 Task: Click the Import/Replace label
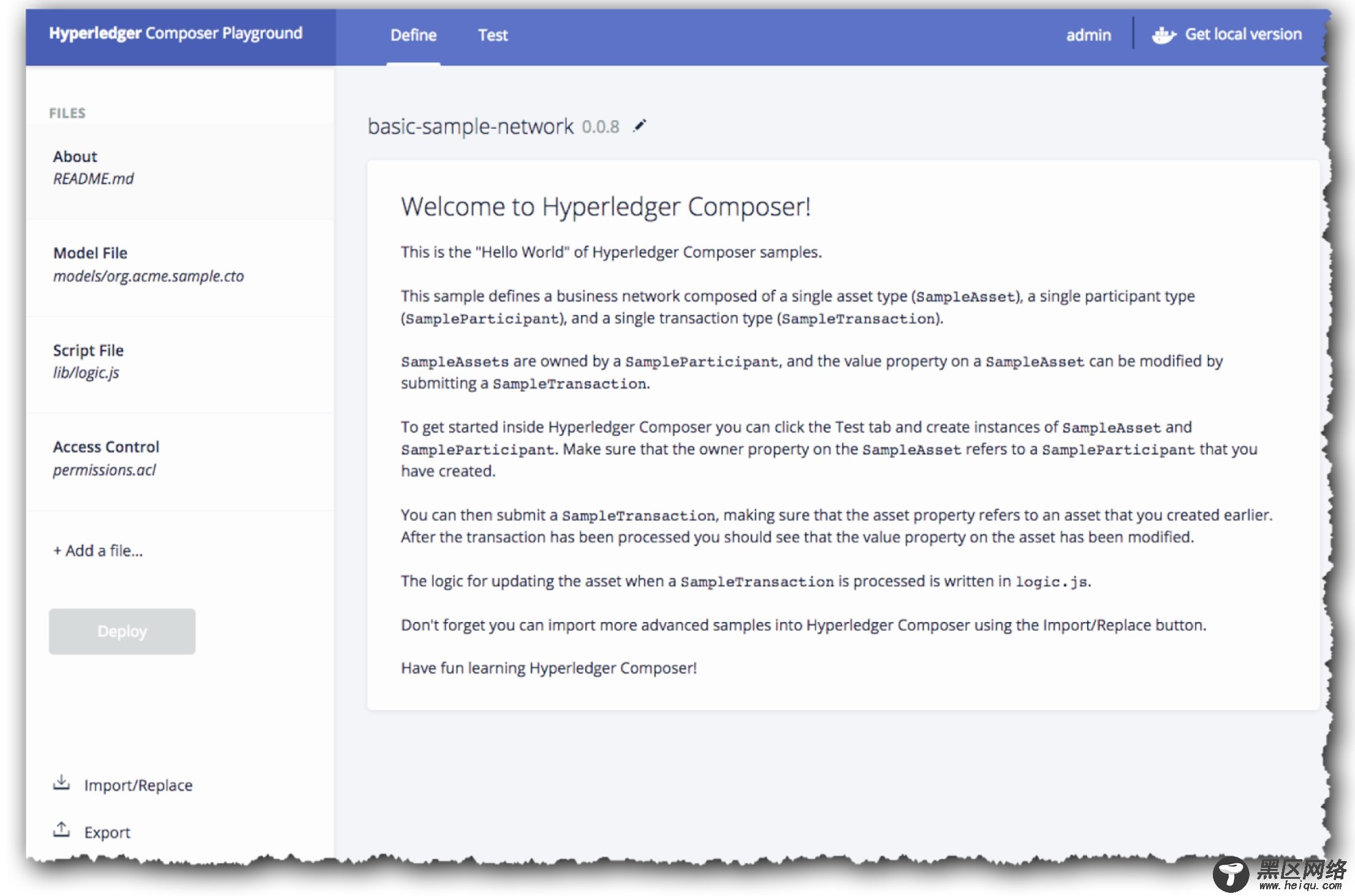click(139, 785)
